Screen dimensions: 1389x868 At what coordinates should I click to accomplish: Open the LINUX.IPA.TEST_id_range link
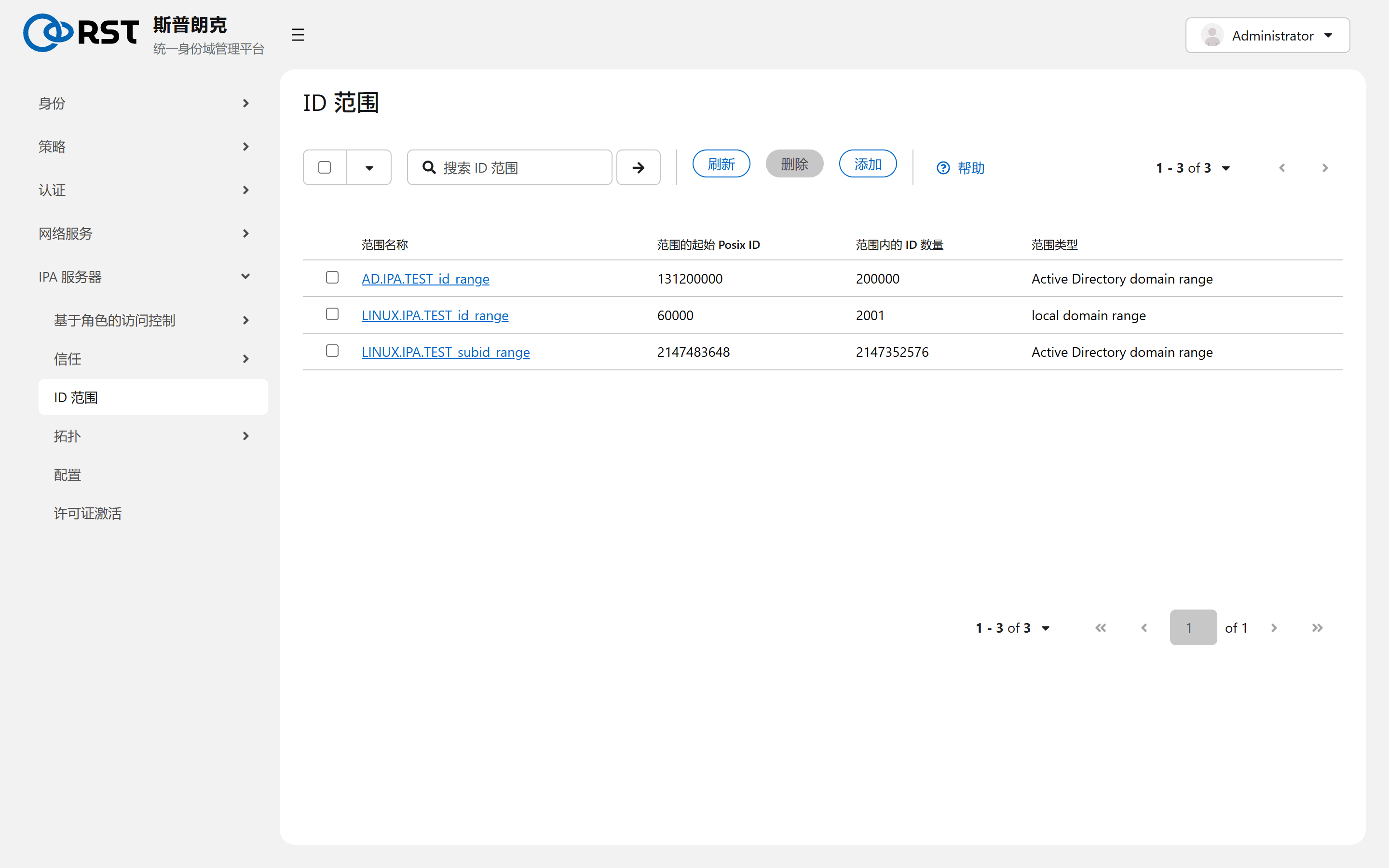click(435, 316)
